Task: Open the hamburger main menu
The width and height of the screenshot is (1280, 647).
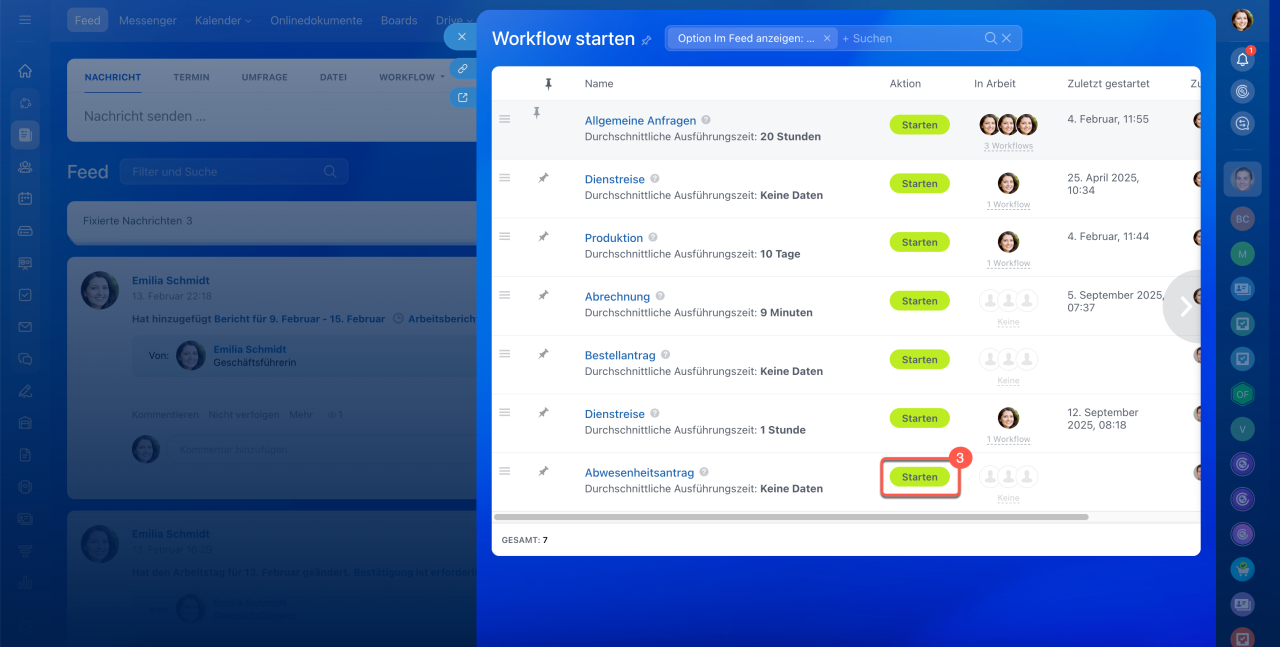Action: pyautogui.click(x=25, y=20)
